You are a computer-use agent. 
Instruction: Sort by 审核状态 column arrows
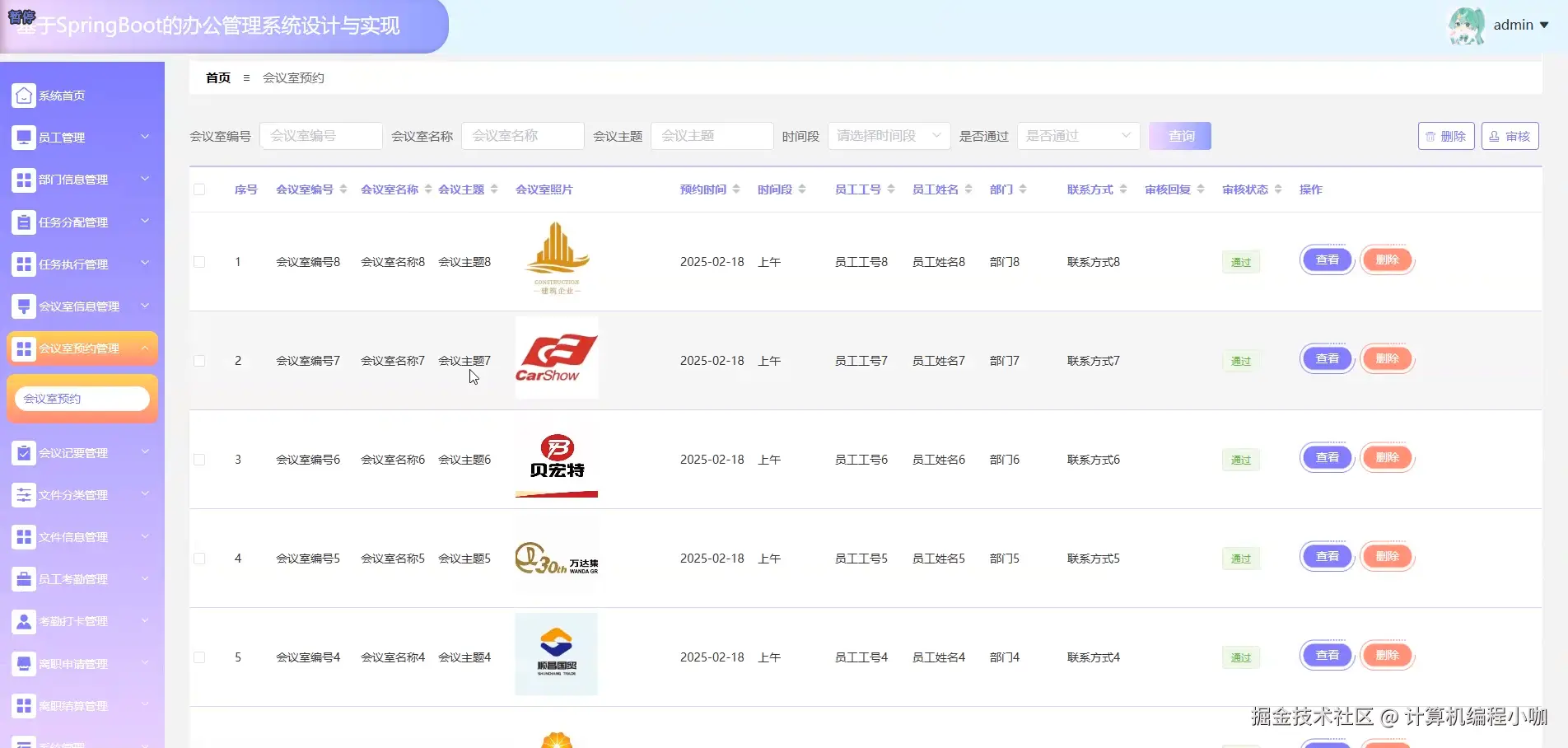click(1278, 189)
